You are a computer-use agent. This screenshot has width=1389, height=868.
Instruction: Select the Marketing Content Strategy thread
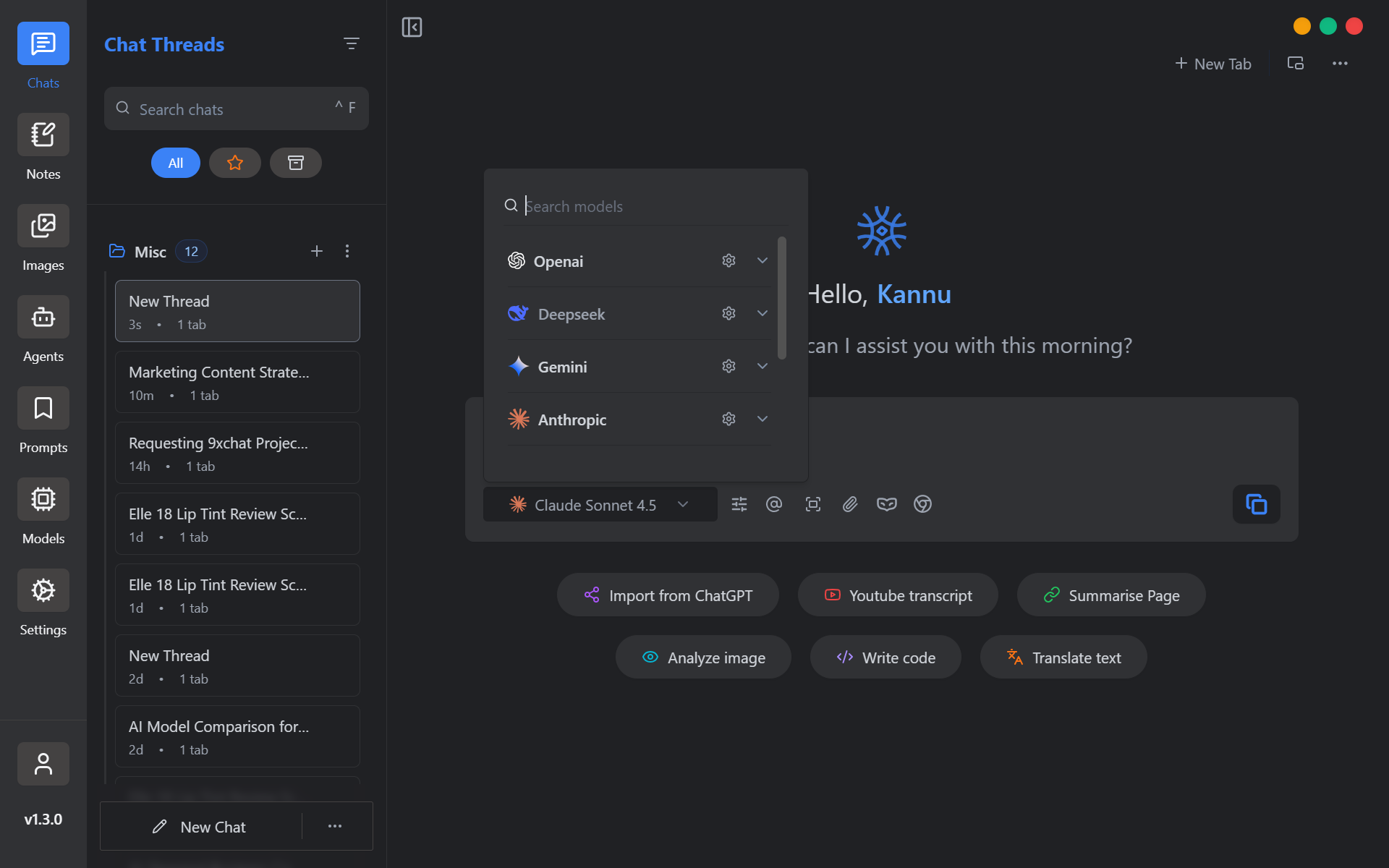(237, 382)
